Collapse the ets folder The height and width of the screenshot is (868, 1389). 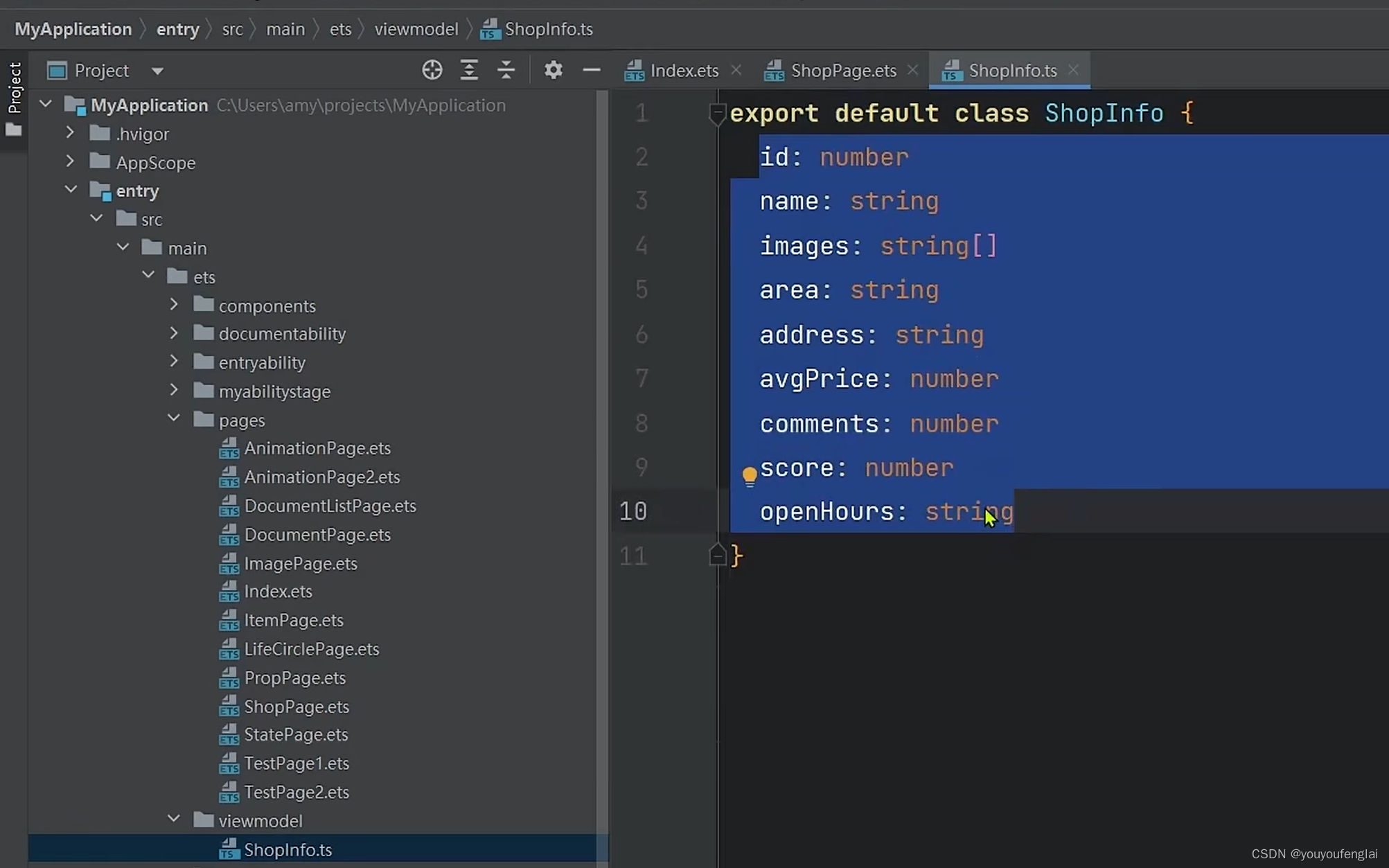coord(148,275)
